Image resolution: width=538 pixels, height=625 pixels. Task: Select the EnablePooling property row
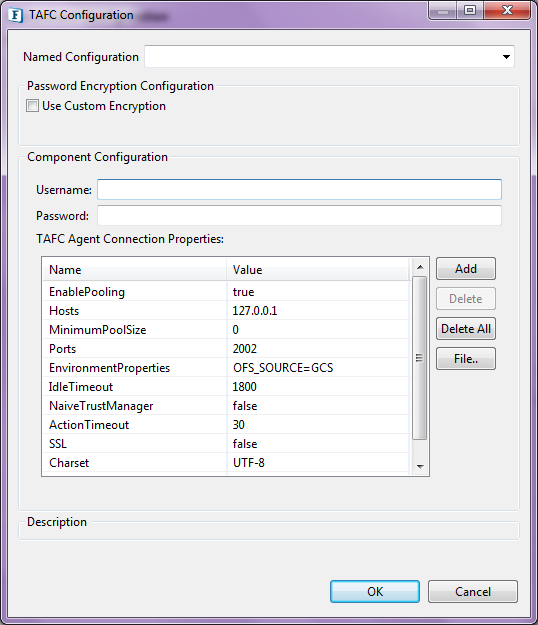226,291
